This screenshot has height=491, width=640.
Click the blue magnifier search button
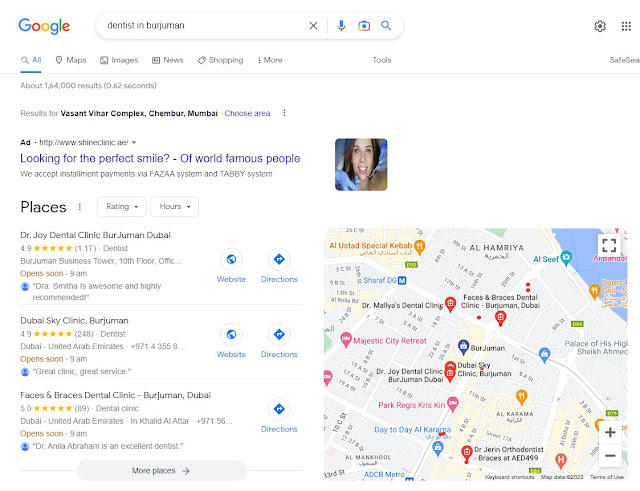pos(386,26)
